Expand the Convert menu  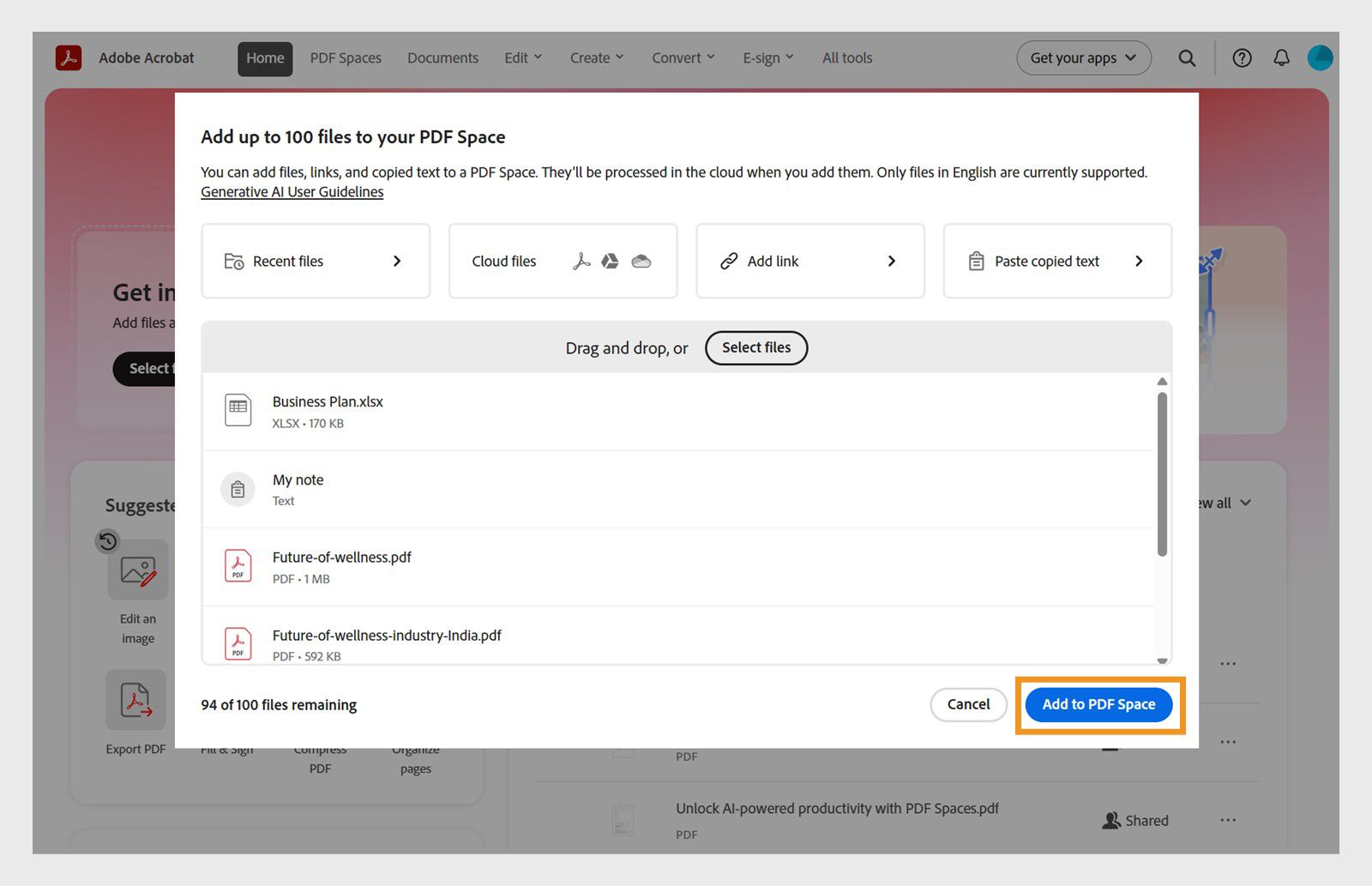coord(683,57)
